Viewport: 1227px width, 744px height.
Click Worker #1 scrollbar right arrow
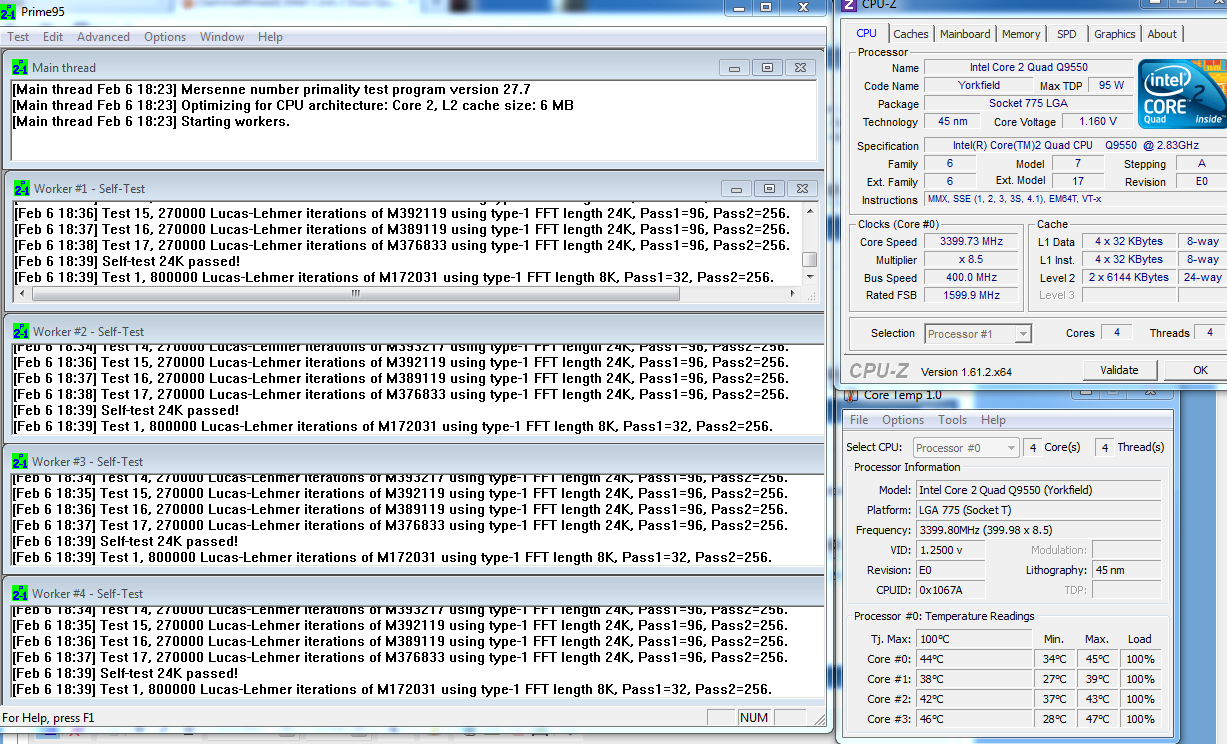pyautogui.click(x=794, y=294)
